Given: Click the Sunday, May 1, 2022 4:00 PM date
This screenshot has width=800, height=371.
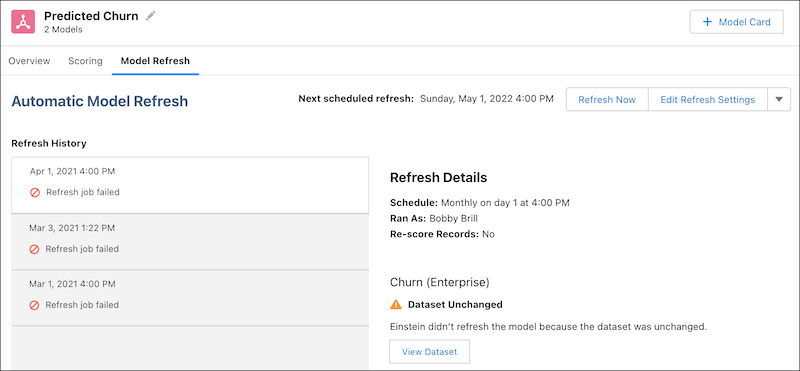Looking at the screenshot, I should (487, 99).
